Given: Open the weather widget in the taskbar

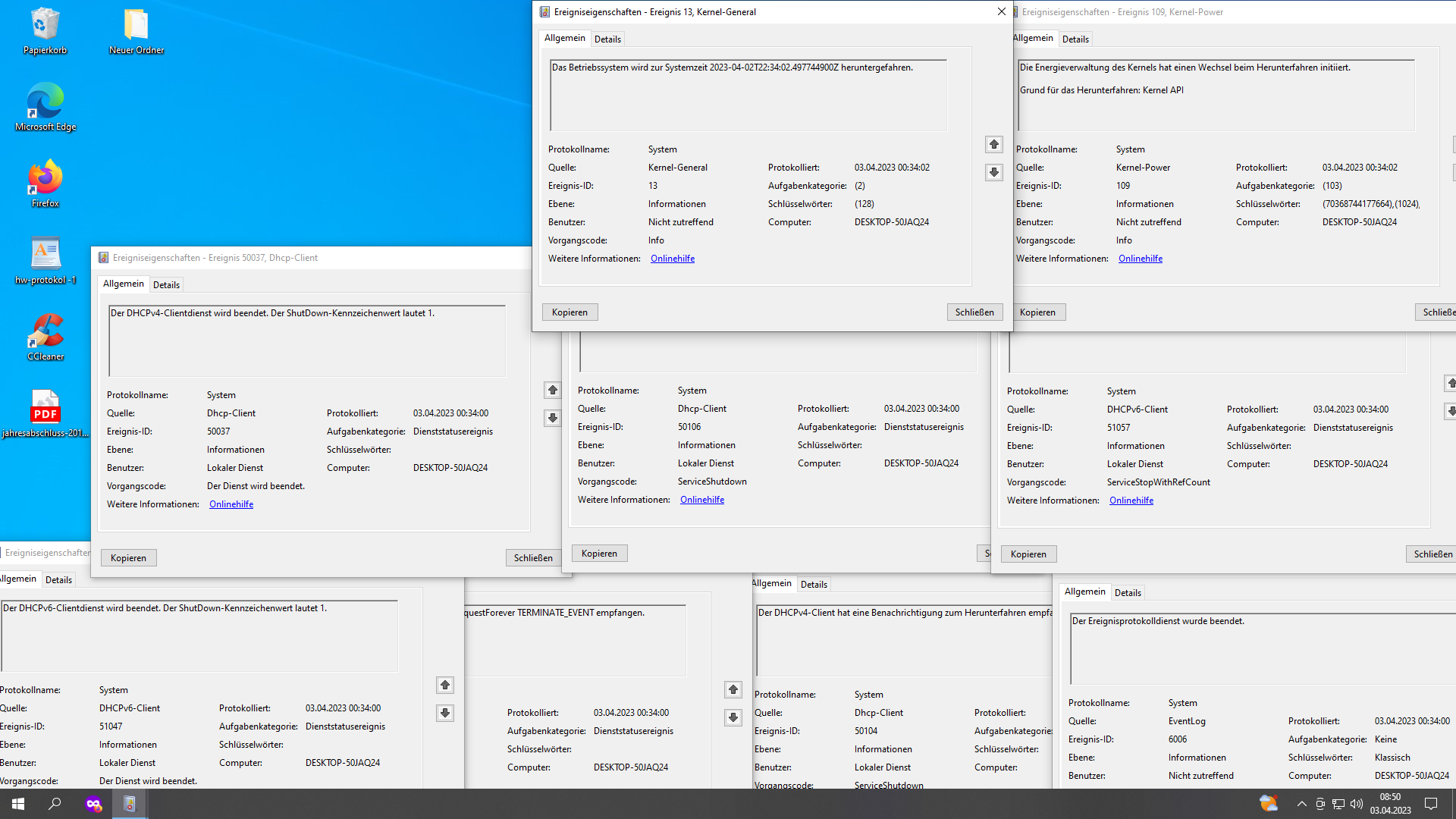Looking at the screenshot, I should pos(1269,803).
